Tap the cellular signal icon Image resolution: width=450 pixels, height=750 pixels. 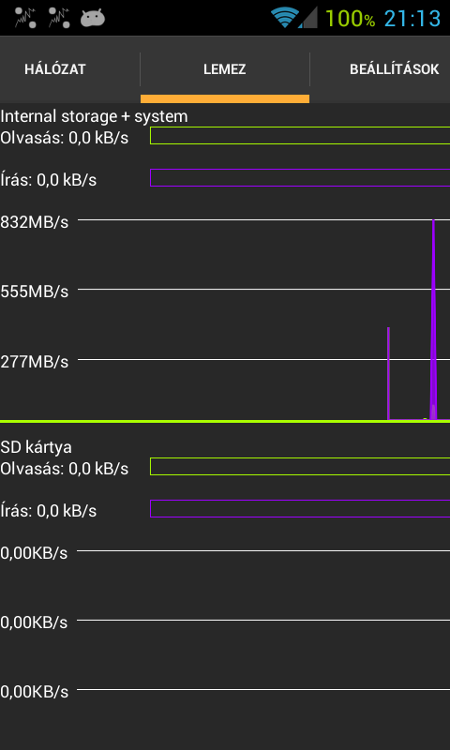click(x=308, y=19)
